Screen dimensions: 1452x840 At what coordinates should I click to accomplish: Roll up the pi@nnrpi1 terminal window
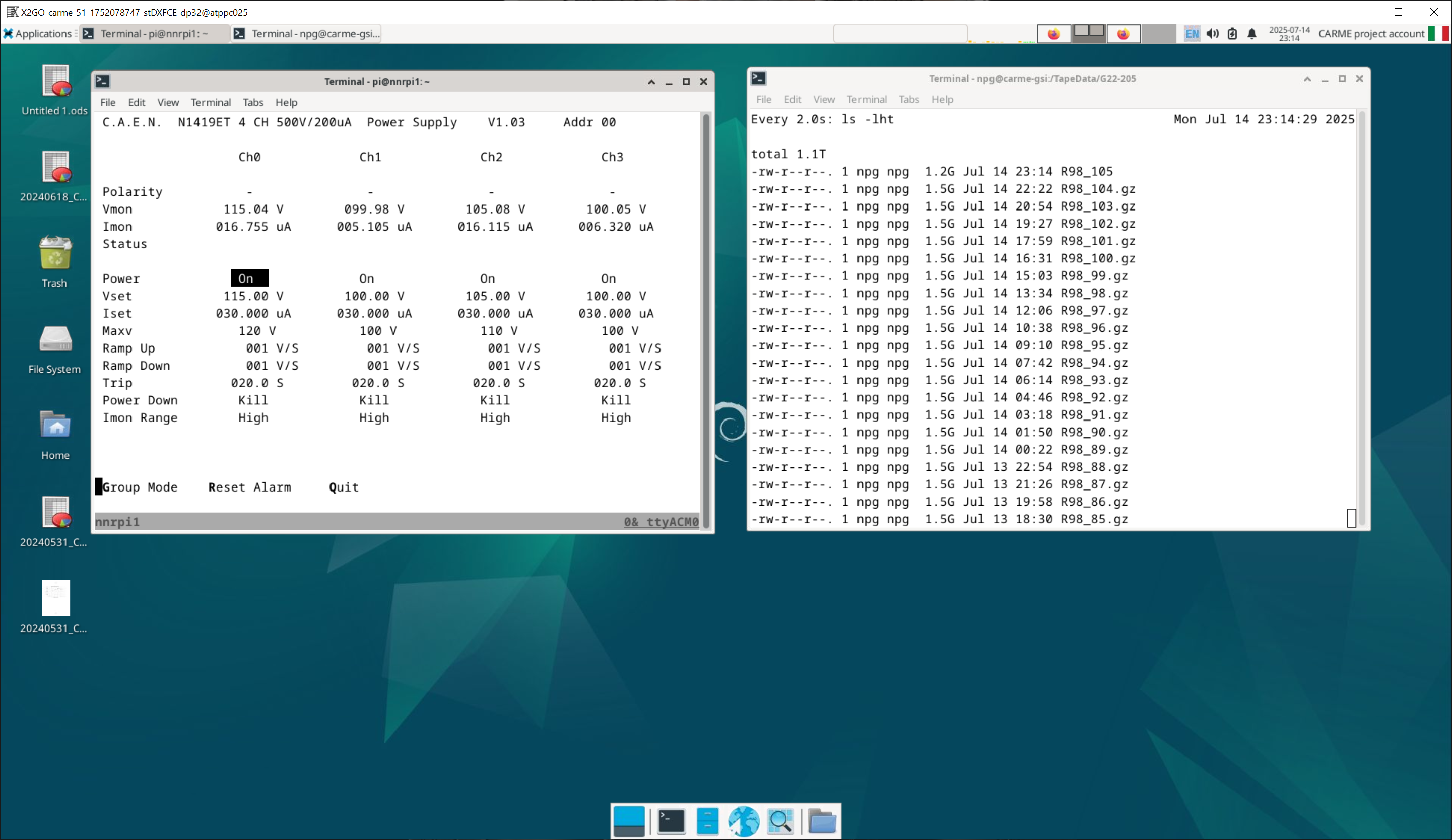651,81
